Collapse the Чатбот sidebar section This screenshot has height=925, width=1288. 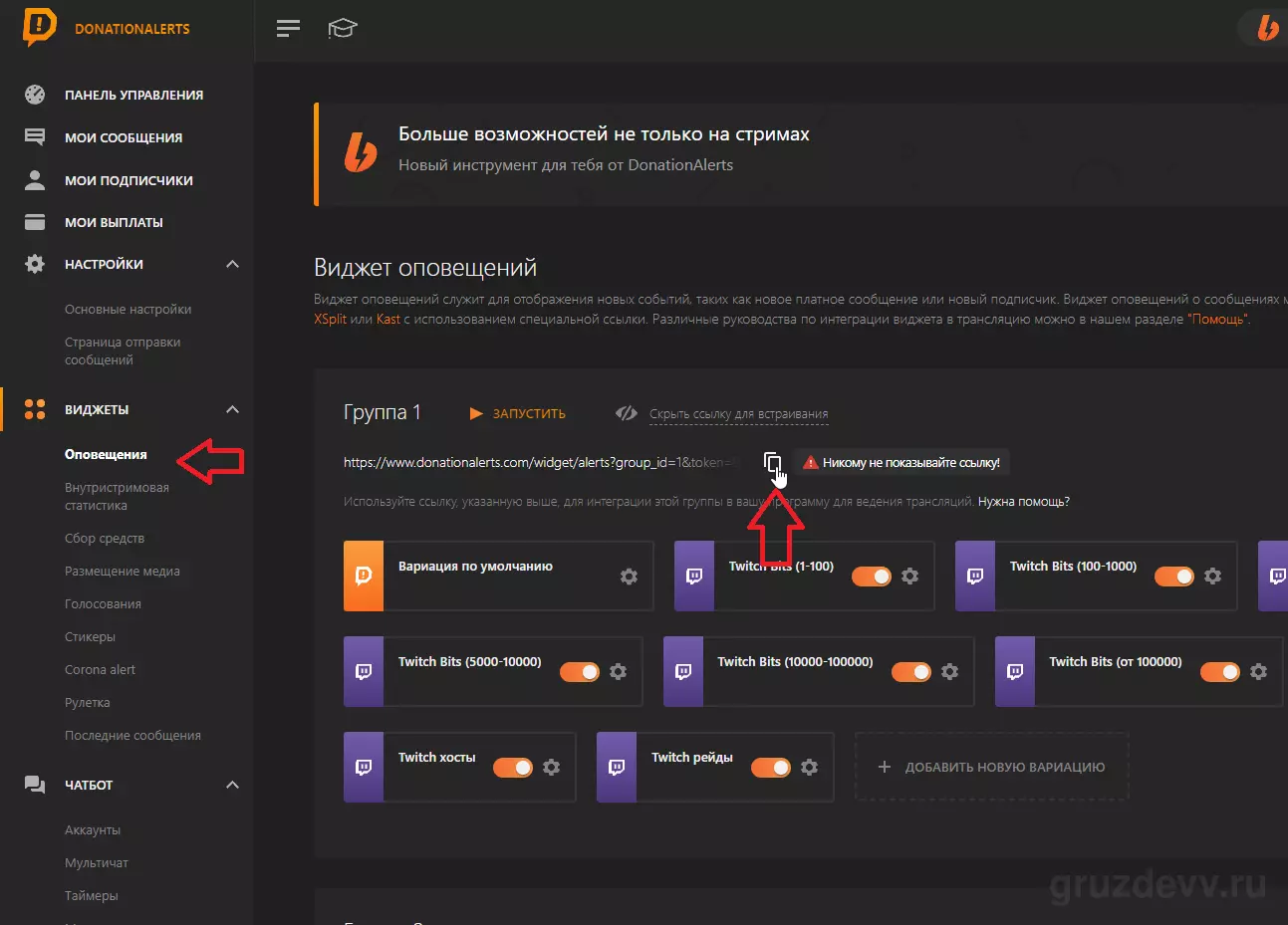tap(232, 785)
